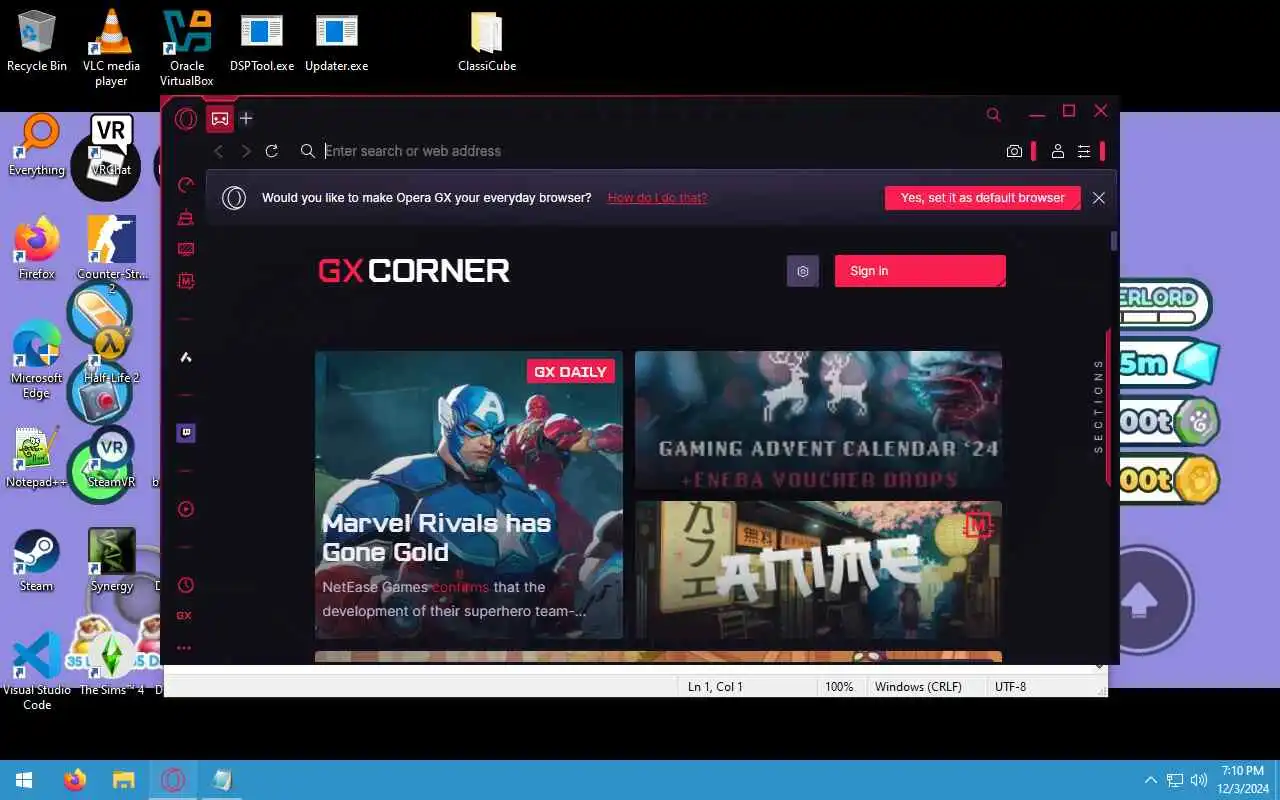The height and width of the screenshot is (800, 1280).
Task: Open File Explorer from the taskbar
Action: (x=123, y=780)
